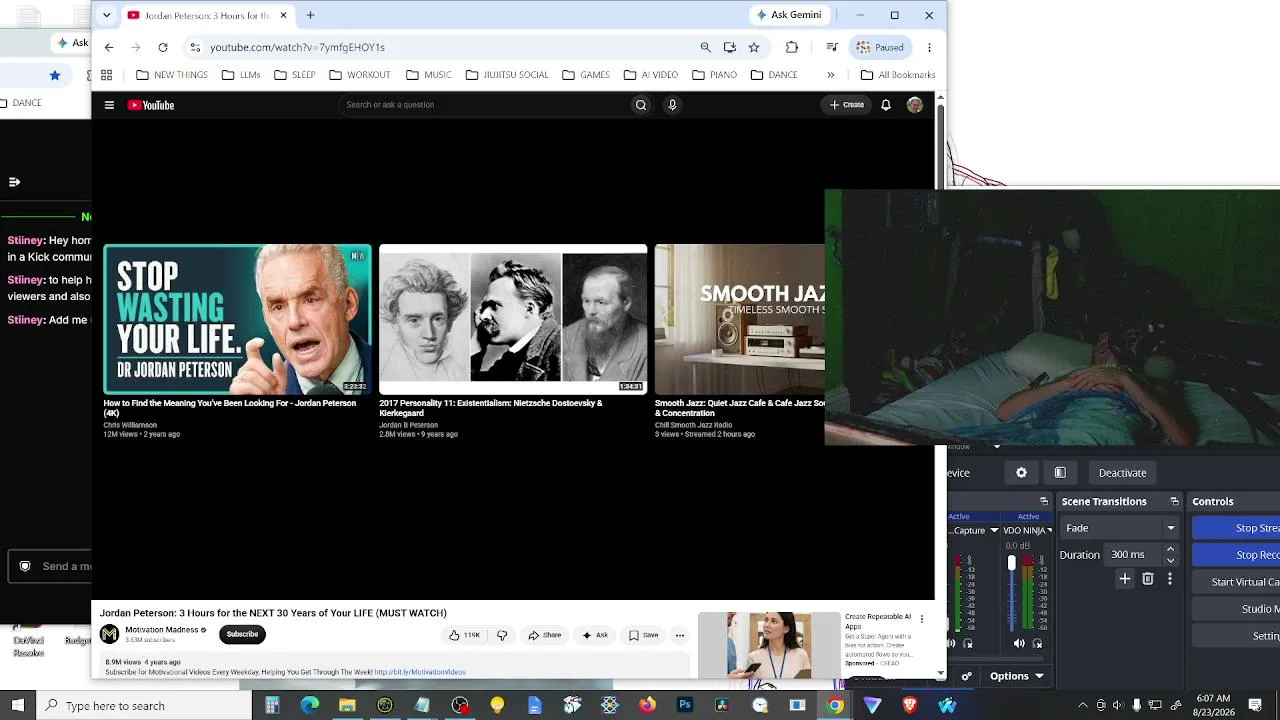Open source properties gear in OBS

pyautogui.click(x=1021, y=473)
